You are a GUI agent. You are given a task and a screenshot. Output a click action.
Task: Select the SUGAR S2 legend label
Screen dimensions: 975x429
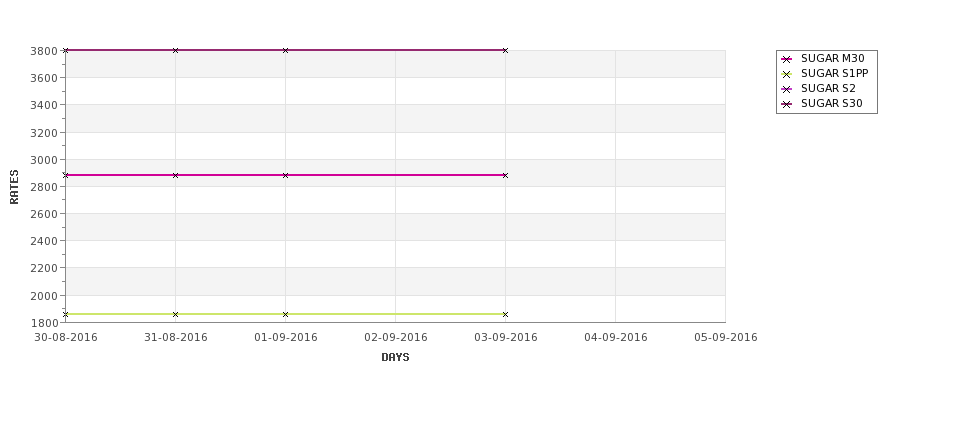(828, 88)
